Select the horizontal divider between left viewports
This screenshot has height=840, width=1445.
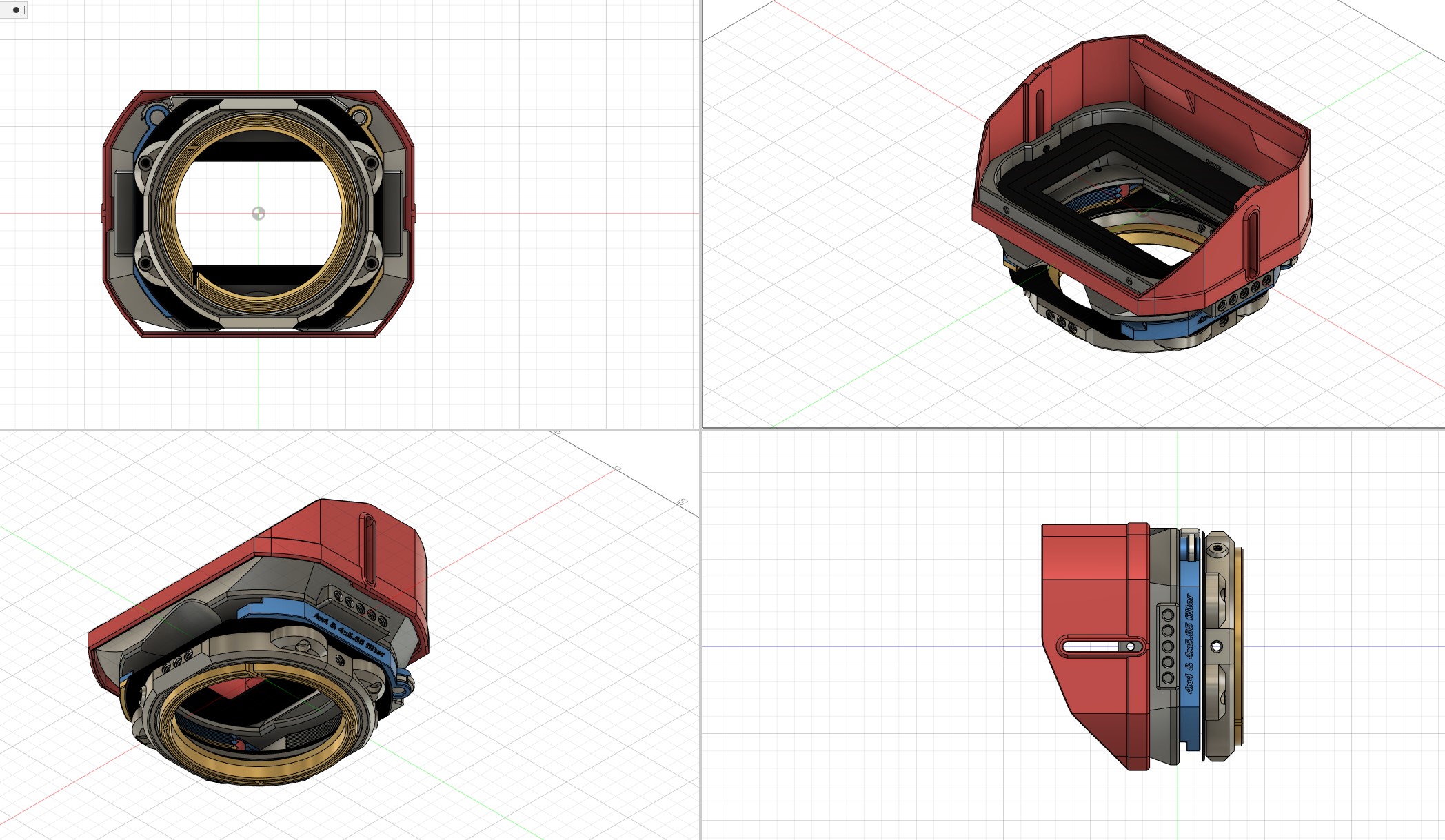(x=350, y=430)
